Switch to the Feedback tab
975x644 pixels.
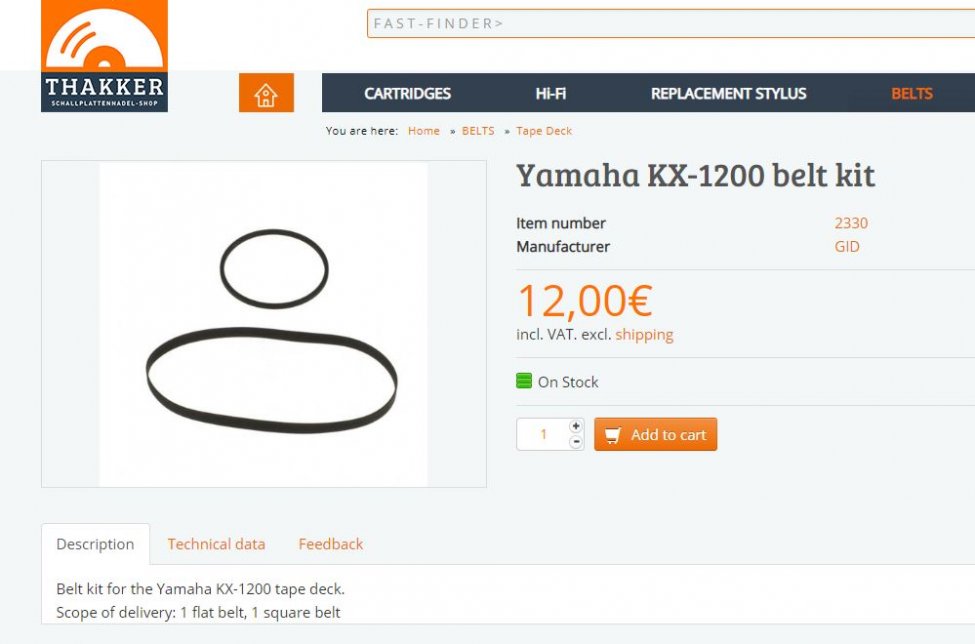(331, 544)
